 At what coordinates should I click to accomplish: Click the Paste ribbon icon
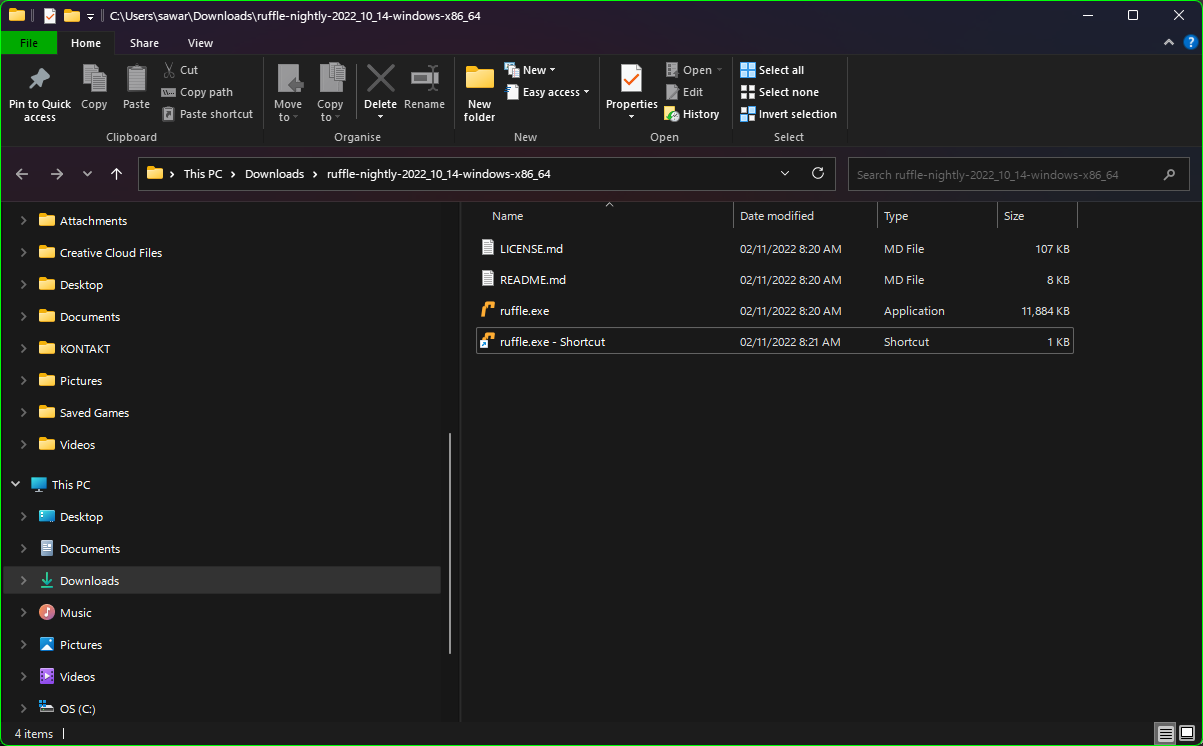(136, 80)
